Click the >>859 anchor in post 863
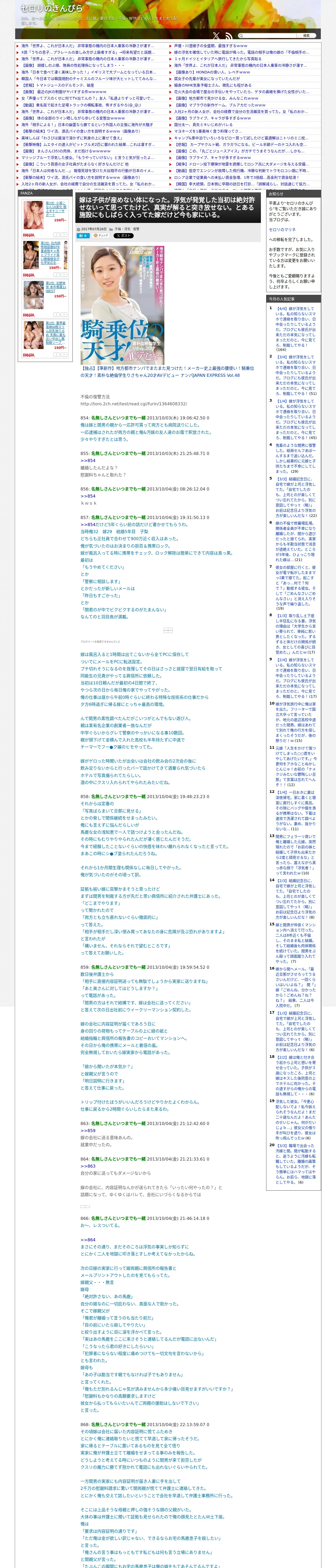336x1568 pixels. coord(88,1130)
